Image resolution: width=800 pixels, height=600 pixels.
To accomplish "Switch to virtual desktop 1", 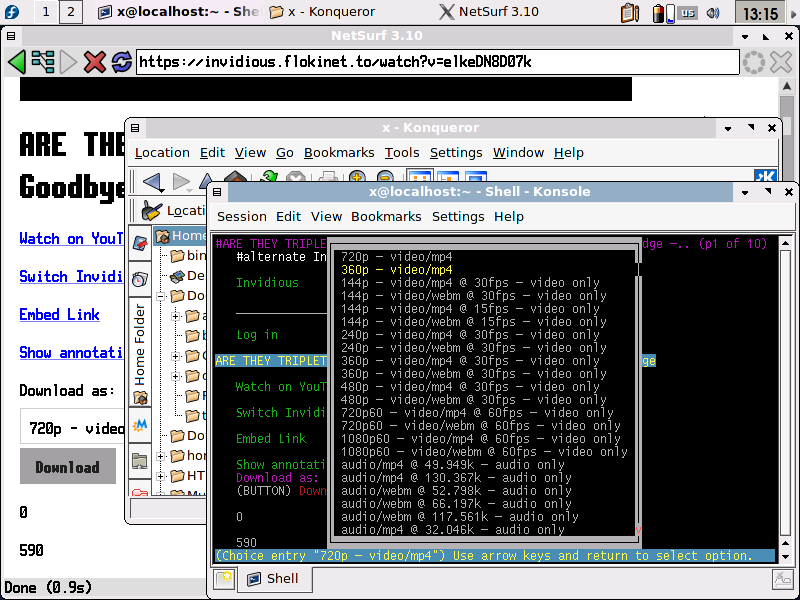I will point(46,13).
